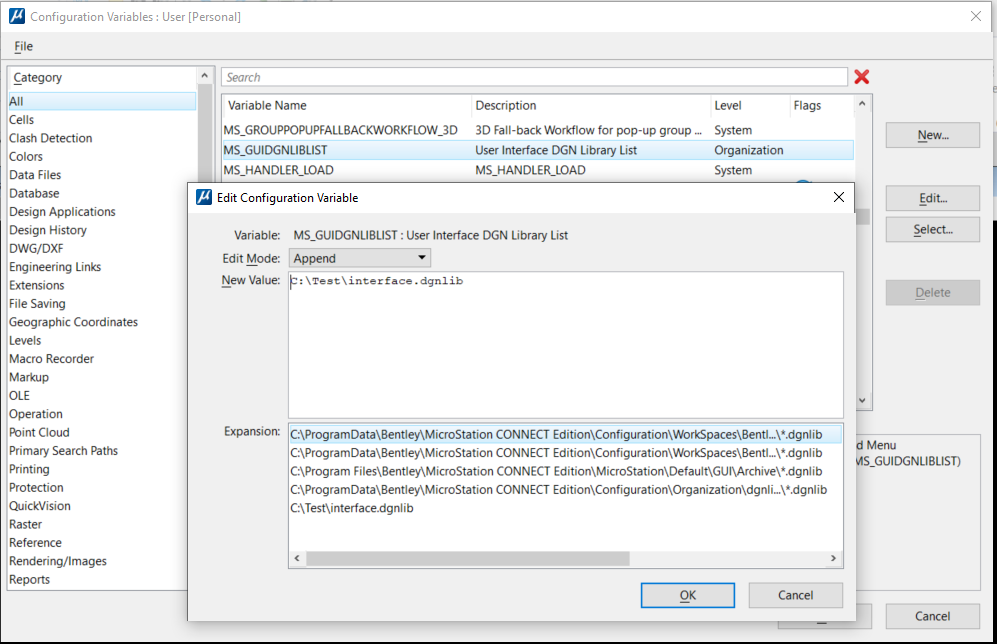
Task: Select the MS_GROUPPOPUPFALLBACKWORKFLOW_3D variable row
Action: pyautogui.click(x=538, y=130)
